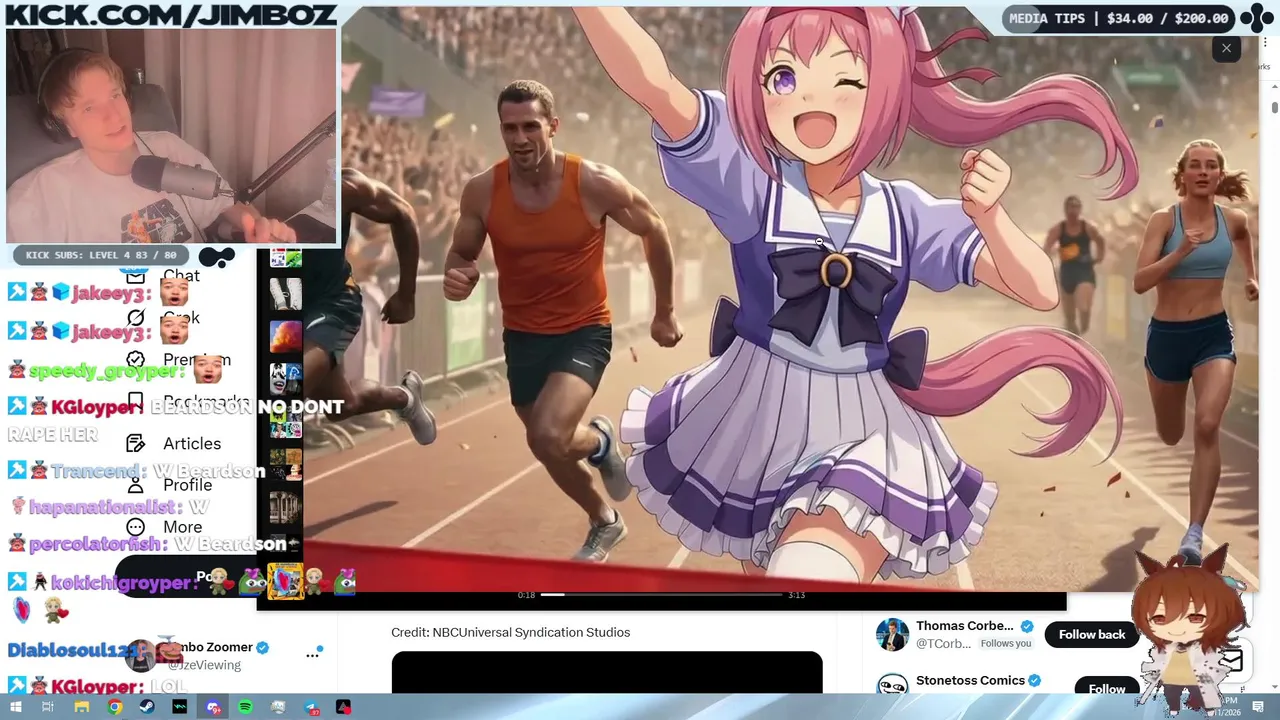This screenshot has width=1280, height=720.
Task: Grab the page scrollbar thumb
Action: (1274, 107)
